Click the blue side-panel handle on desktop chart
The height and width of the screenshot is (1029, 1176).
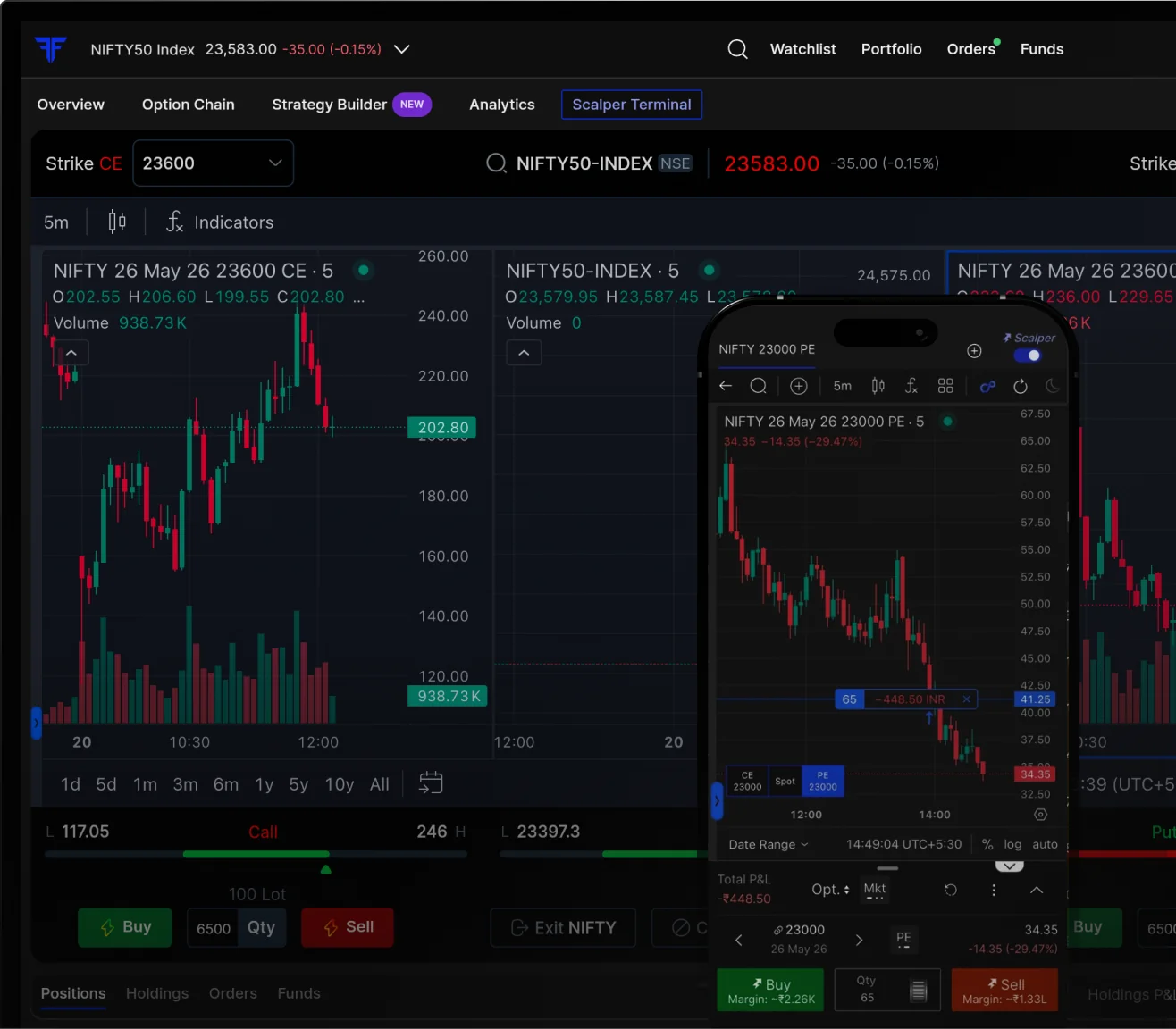pos(37,723)
